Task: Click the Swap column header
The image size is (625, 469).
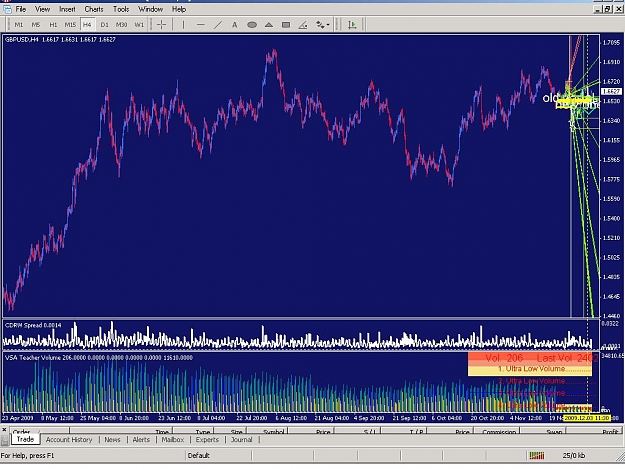Action: [545, 431]
